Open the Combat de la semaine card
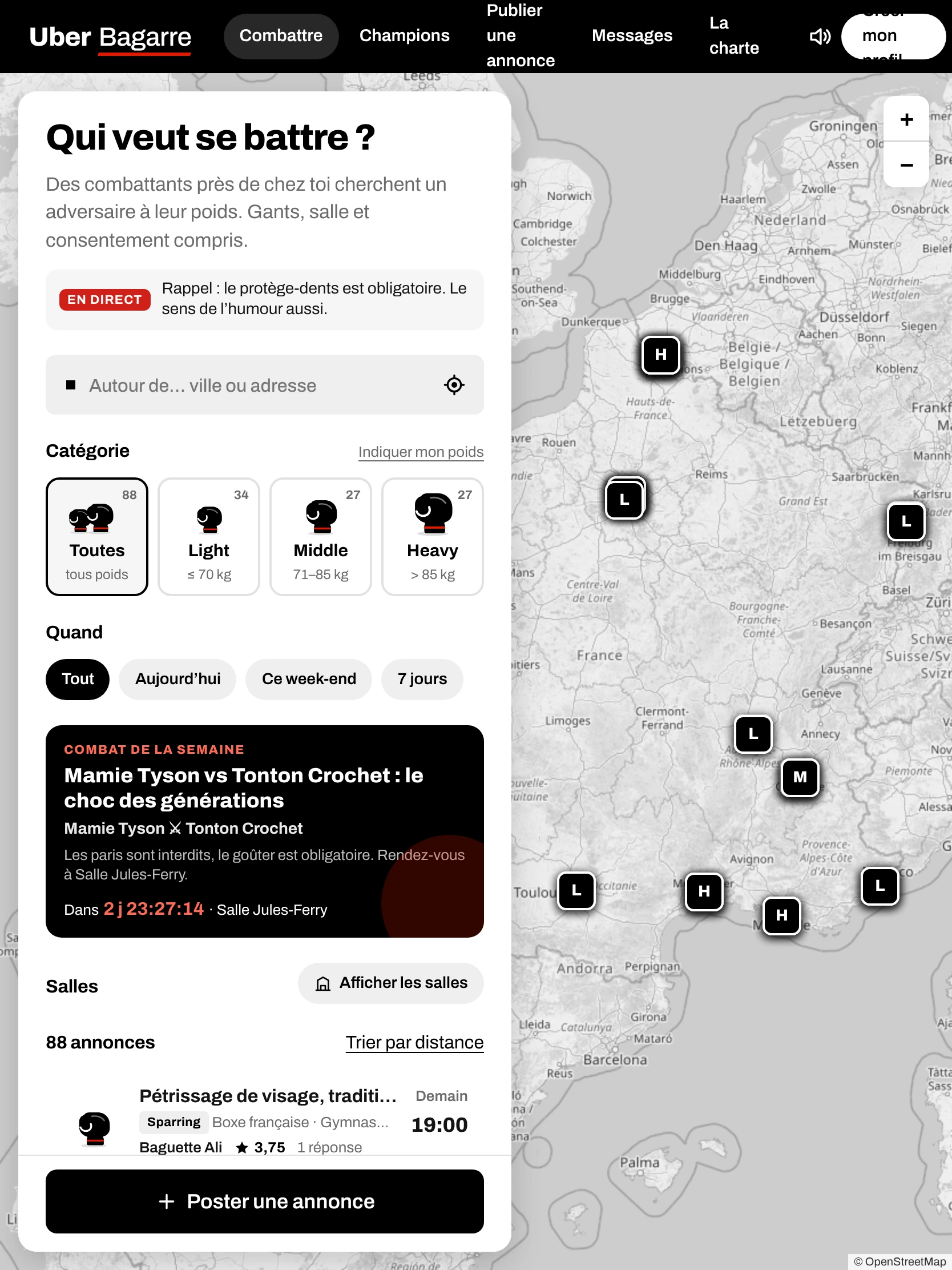 point(265,831)
